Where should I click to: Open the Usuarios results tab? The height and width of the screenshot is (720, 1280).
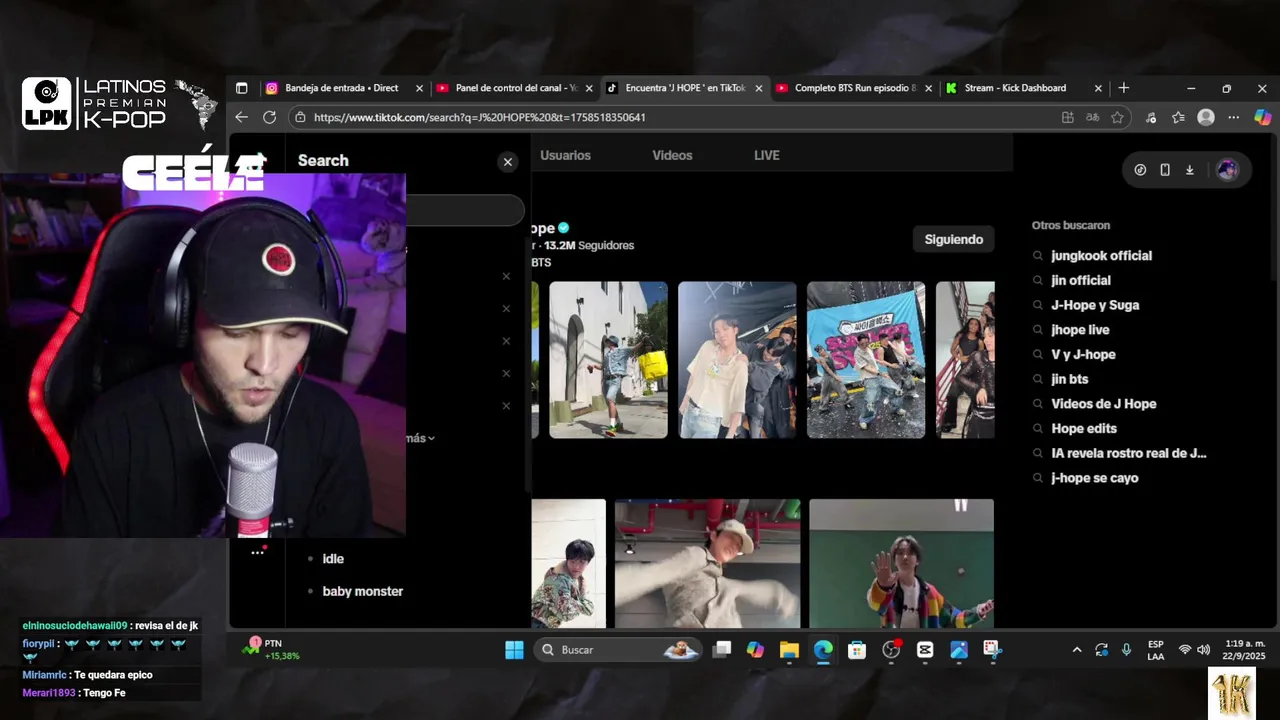point(565,155)
